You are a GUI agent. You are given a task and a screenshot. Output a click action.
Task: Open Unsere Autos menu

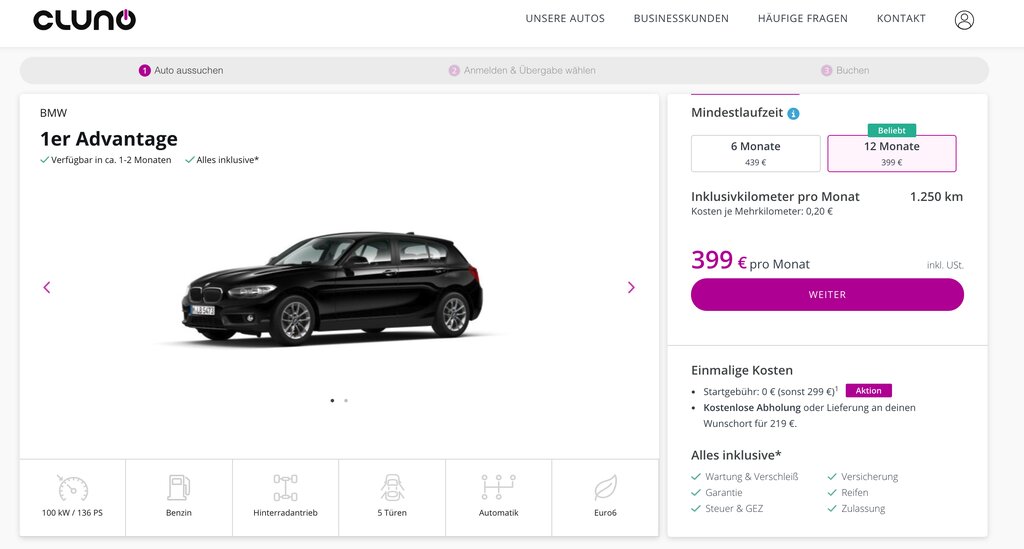click(x=565, y=18)
